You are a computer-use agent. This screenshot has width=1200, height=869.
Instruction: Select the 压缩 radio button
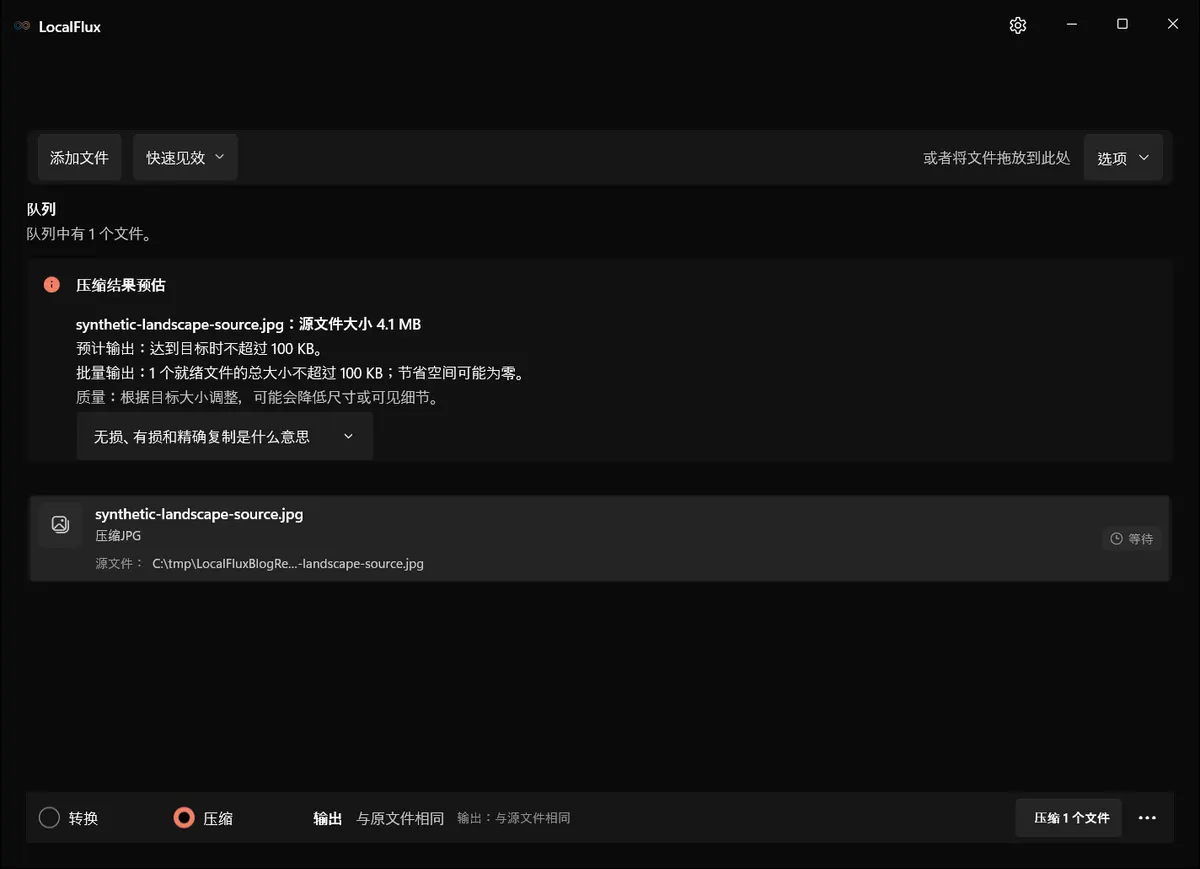(183, 818)
